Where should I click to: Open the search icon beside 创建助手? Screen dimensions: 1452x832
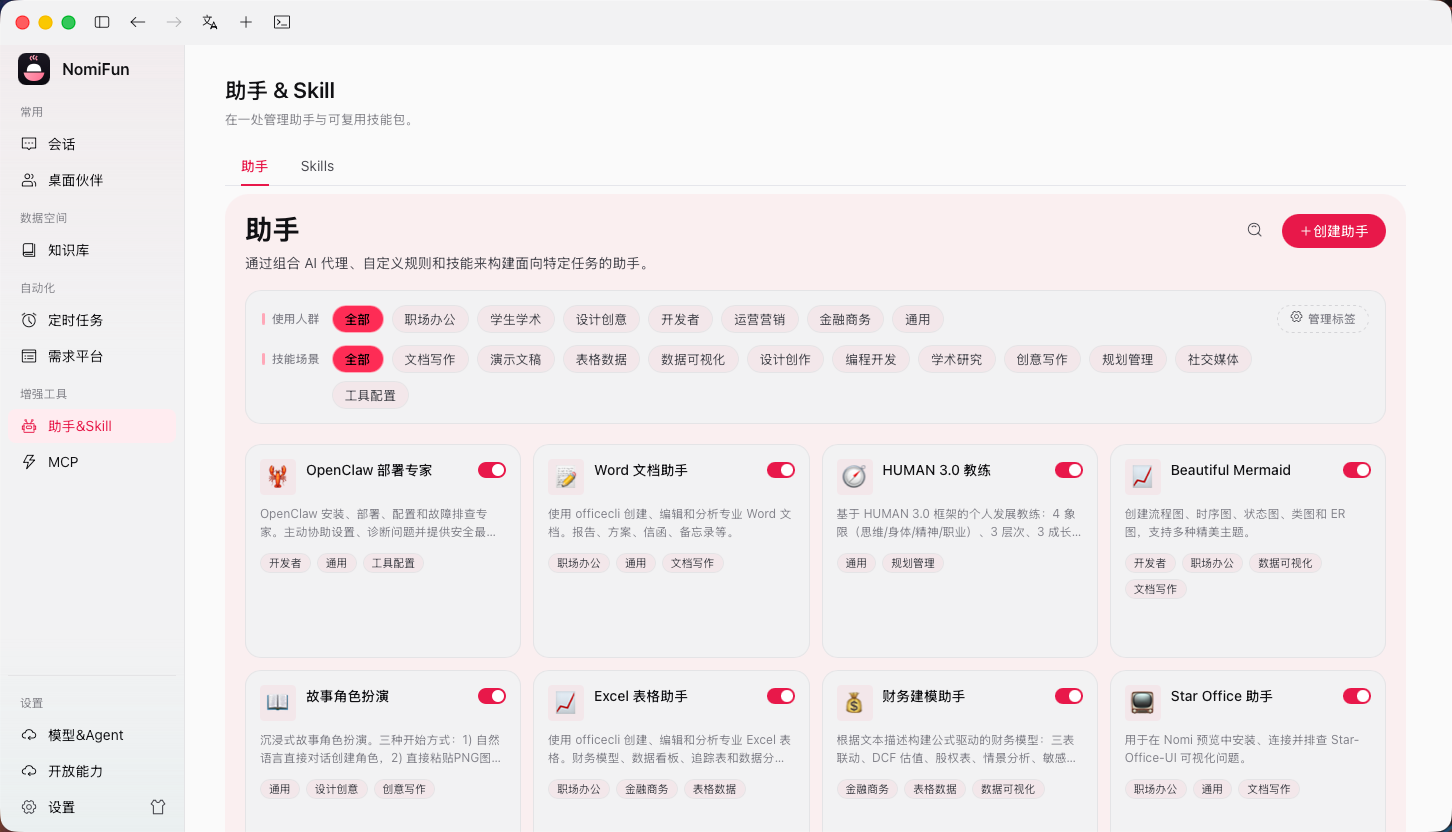click(x=1254, y=230)
